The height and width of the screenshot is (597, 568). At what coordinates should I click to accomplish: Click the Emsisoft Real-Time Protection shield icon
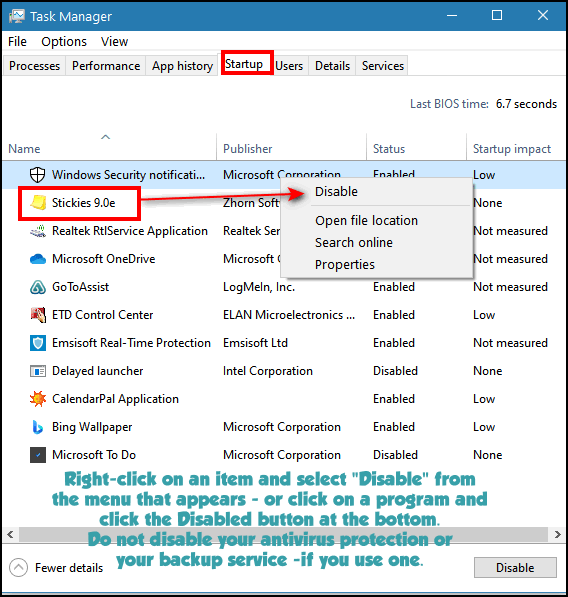[38, 343]
